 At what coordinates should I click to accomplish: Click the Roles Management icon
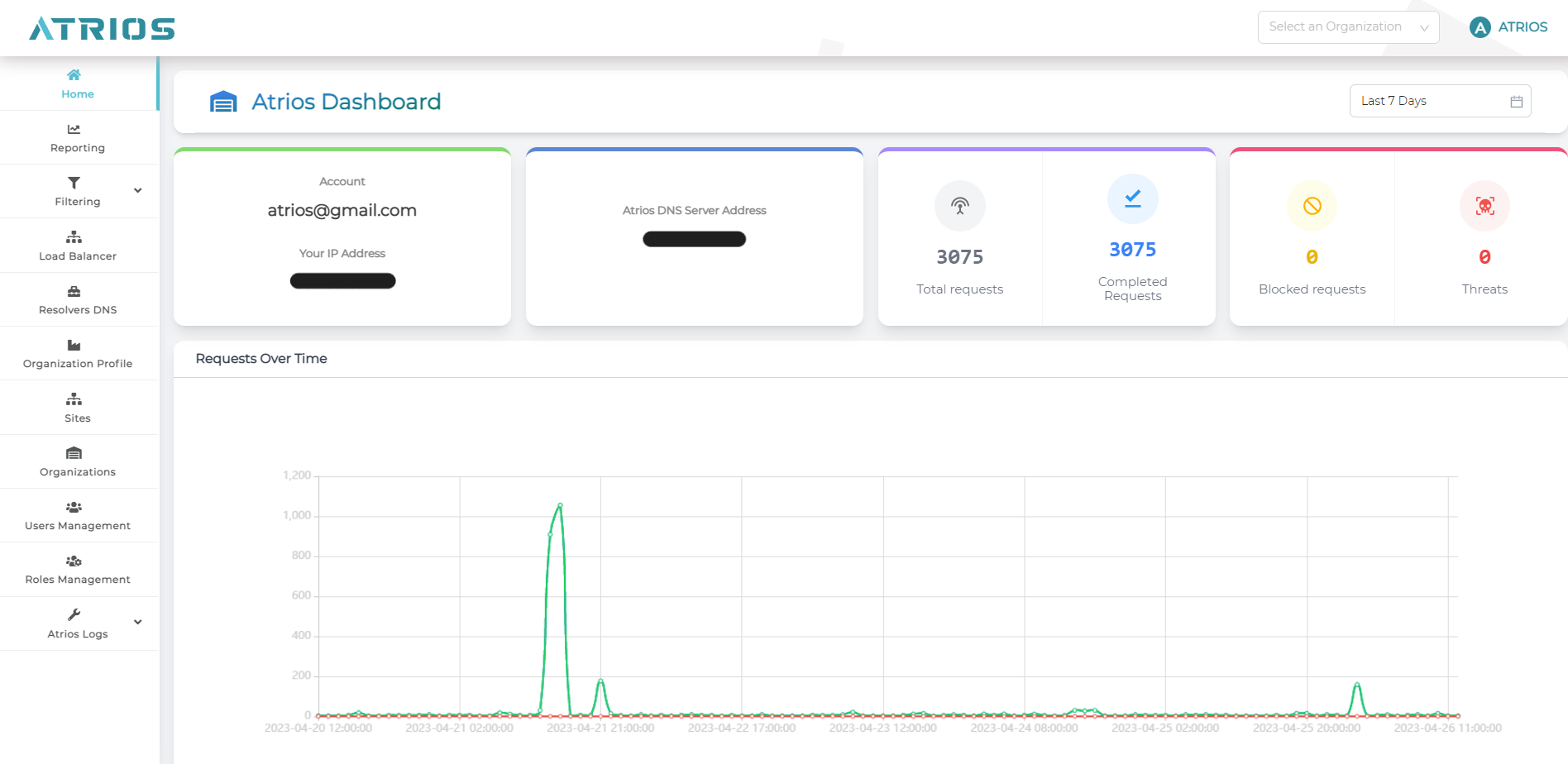[x=74, y=561]
